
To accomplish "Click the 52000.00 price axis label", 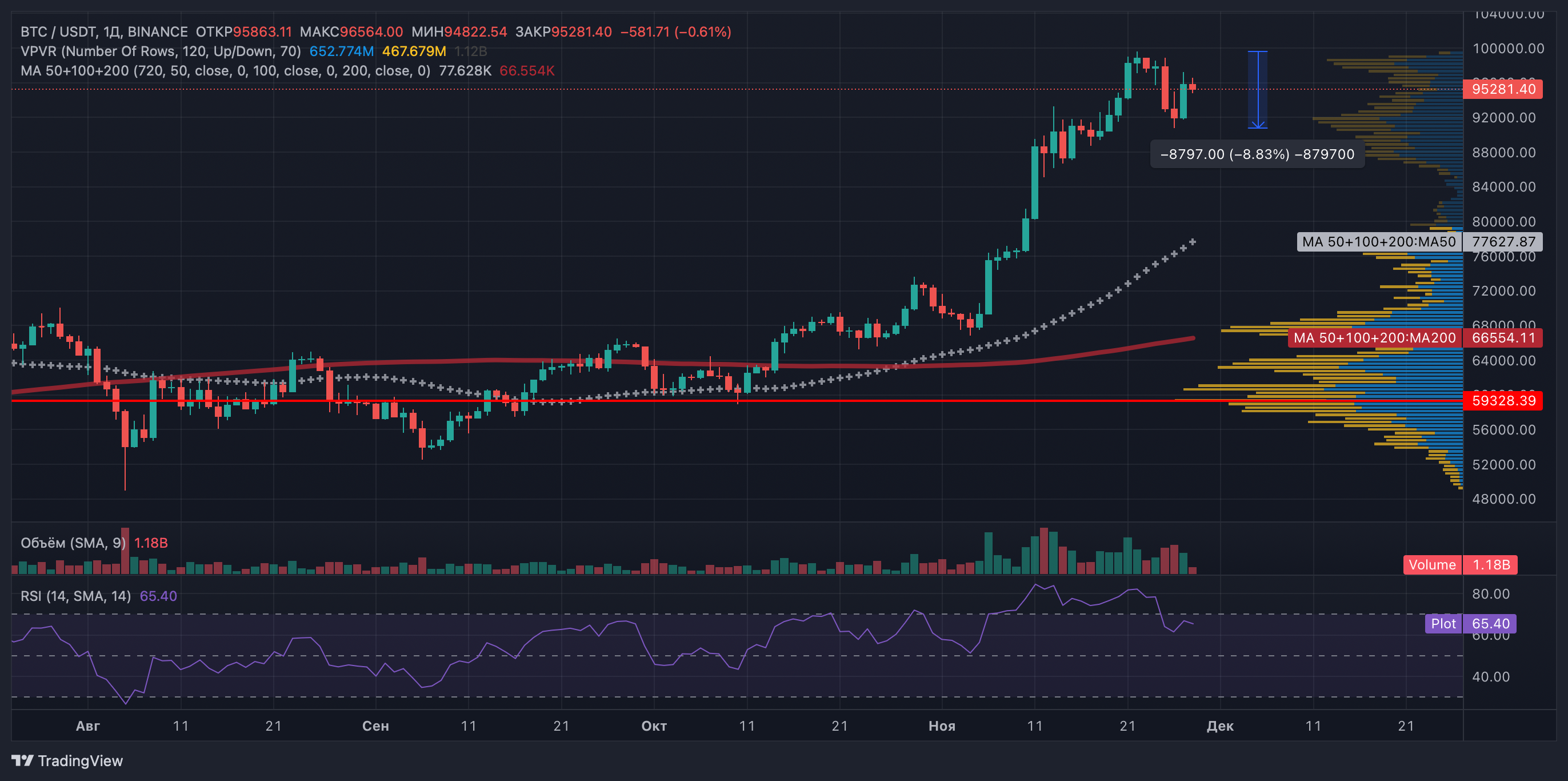I will click(x=1503, y=465).
